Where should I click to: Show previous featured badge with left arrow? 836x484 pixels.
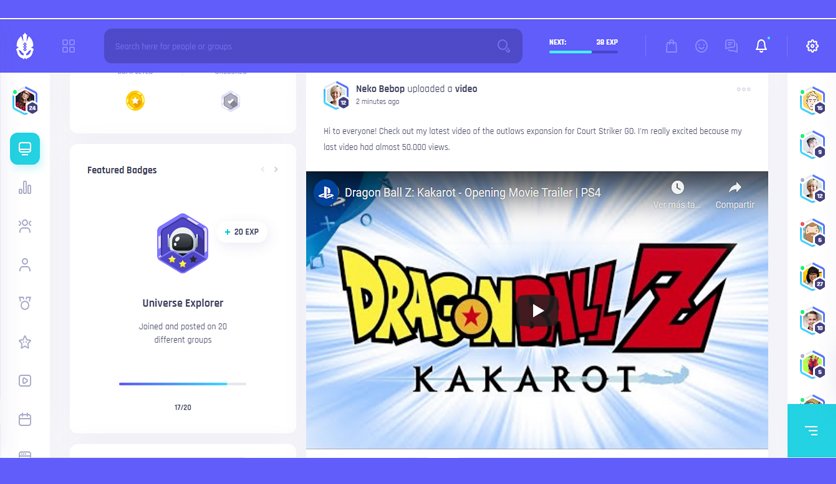(x=262, y=170)
